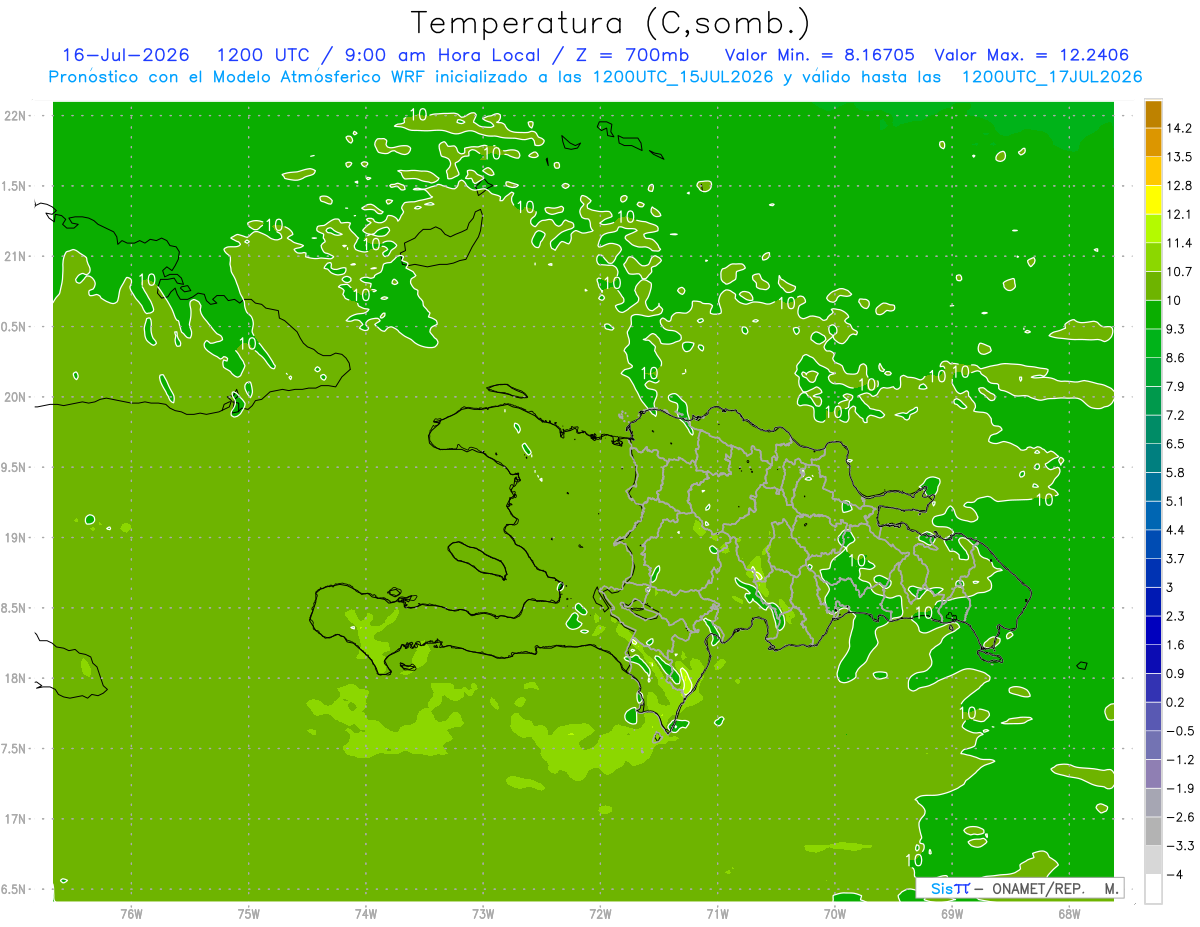The width and height of the screenshot is (1200, 927).
Task: Click the gray color scale segment between -3.3 and -2.6
Action: [x=1153, y=831]
